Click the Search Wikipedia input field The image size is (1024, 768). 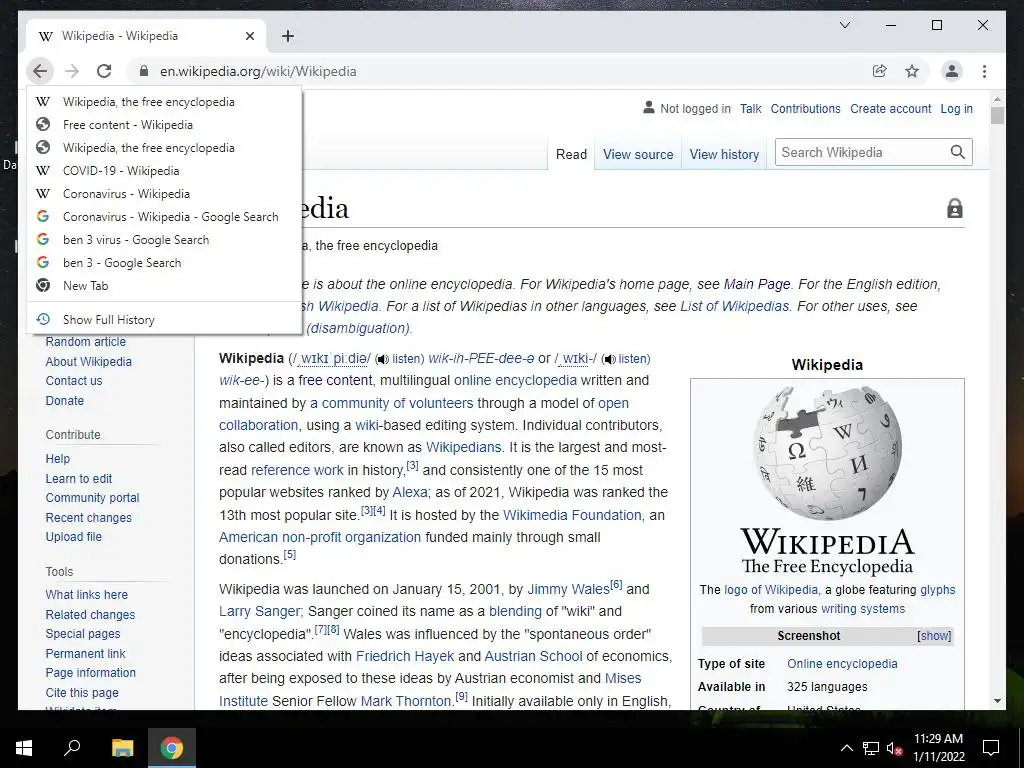tap(862, 152)
